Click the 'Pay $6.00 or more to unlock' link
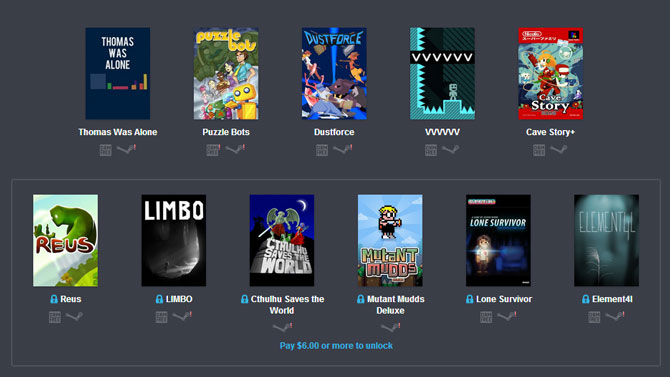The image size is (670, 377). [x=336, y=345]
